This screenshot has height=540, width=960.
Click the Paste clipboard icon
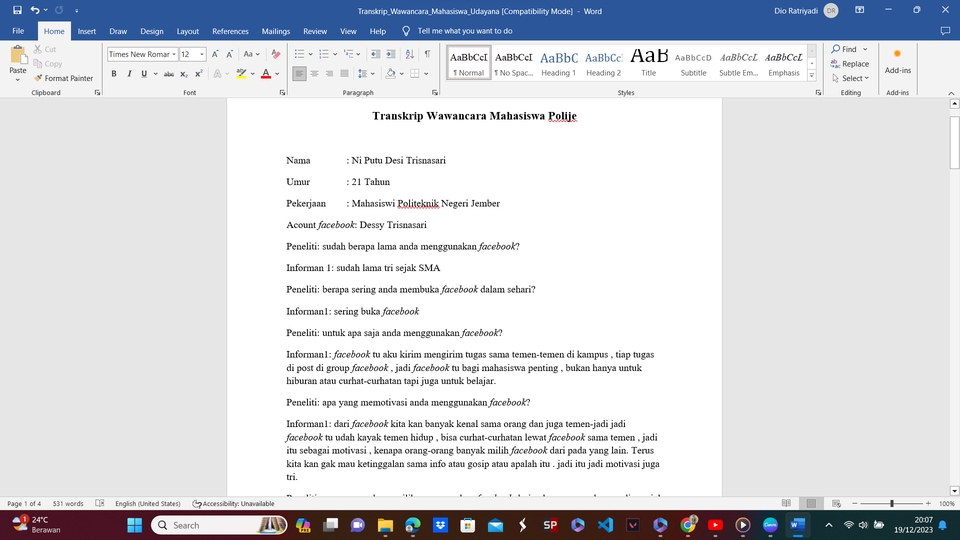pyautogui.click(x=18, y=57)
